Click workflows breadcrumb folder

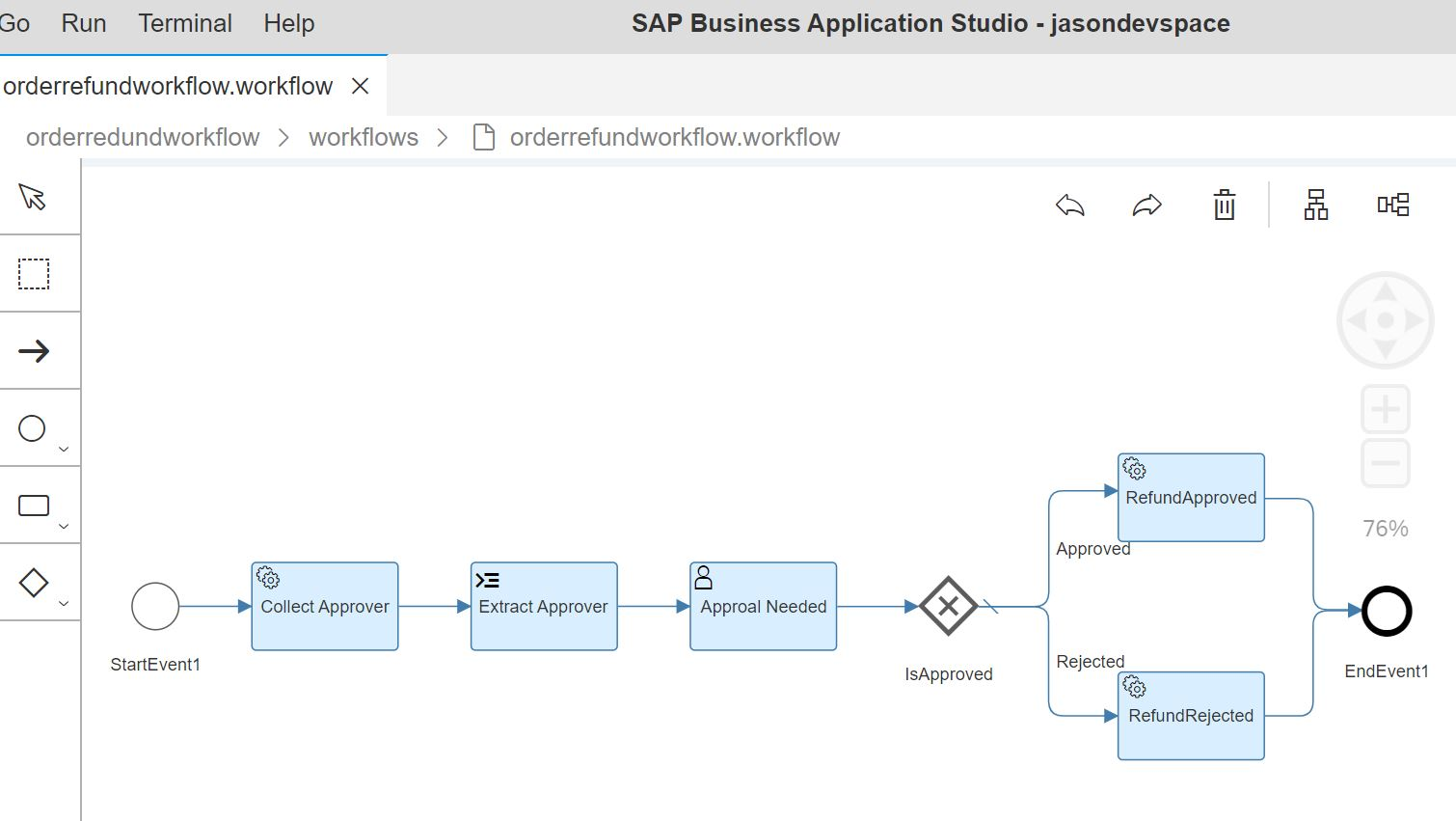tap(364, 137)
